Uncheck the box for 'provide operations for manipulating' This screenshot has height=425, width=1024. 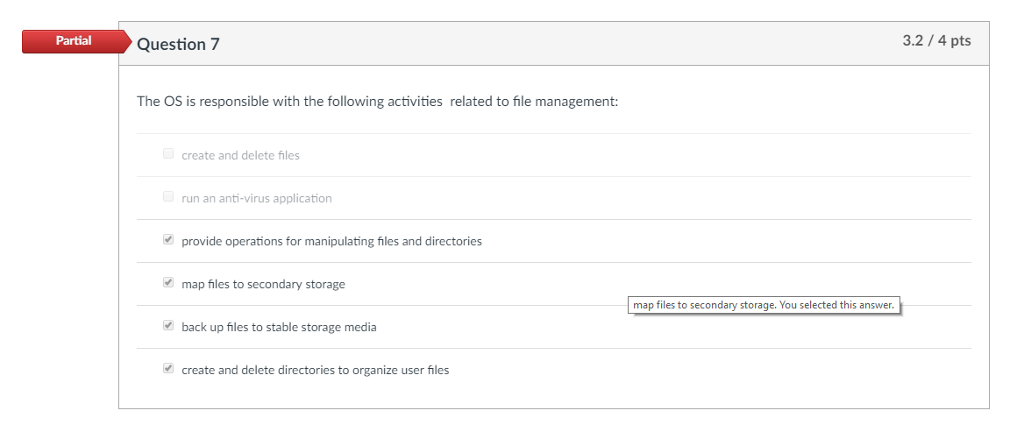[168, 240]
